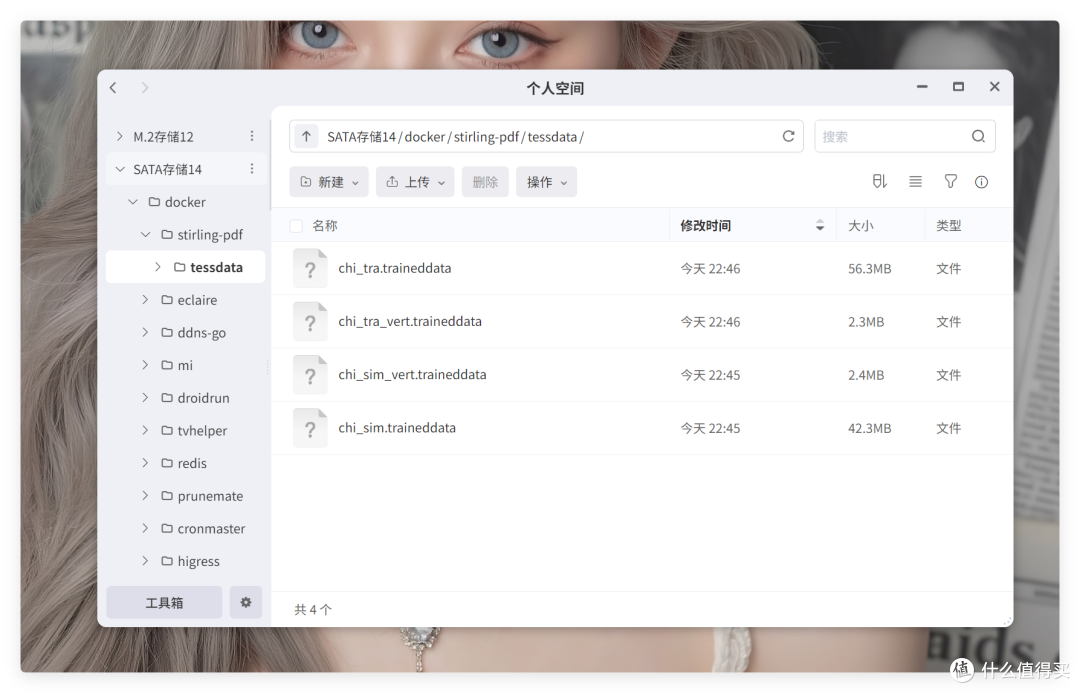Open the 上传 upload dropdown
Screen dimensions: 1080x693
click(x=415, y=182)
